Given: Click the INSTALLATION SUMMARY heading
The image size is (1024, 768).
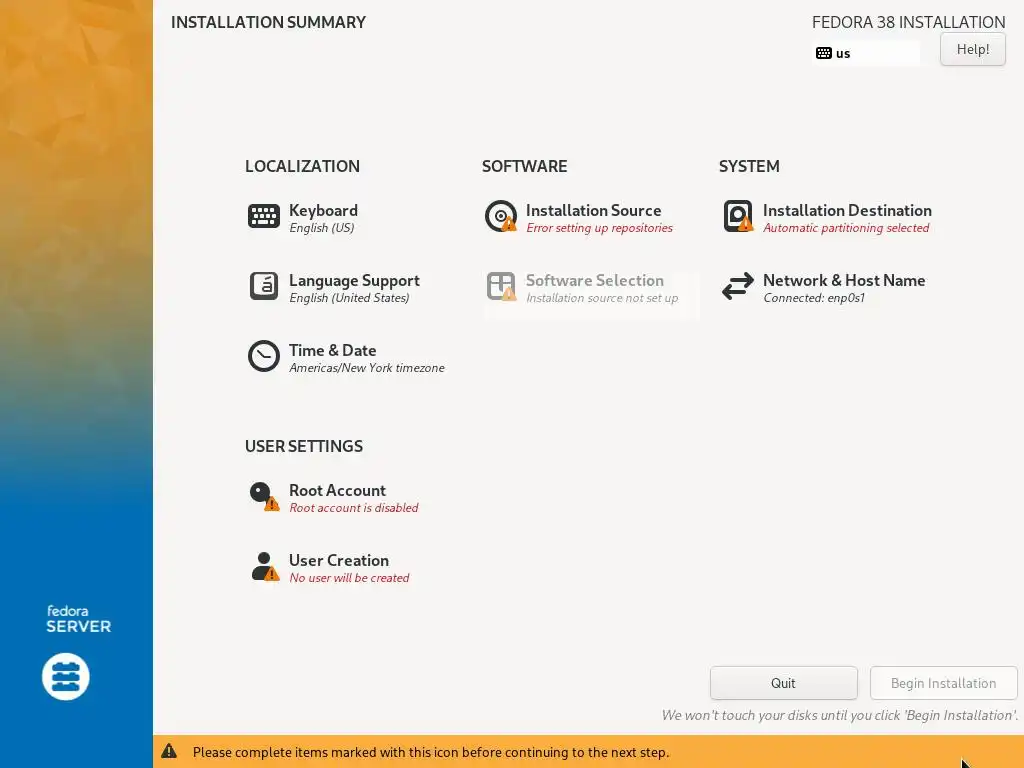Looking at the screenshot, I should 268,22.
